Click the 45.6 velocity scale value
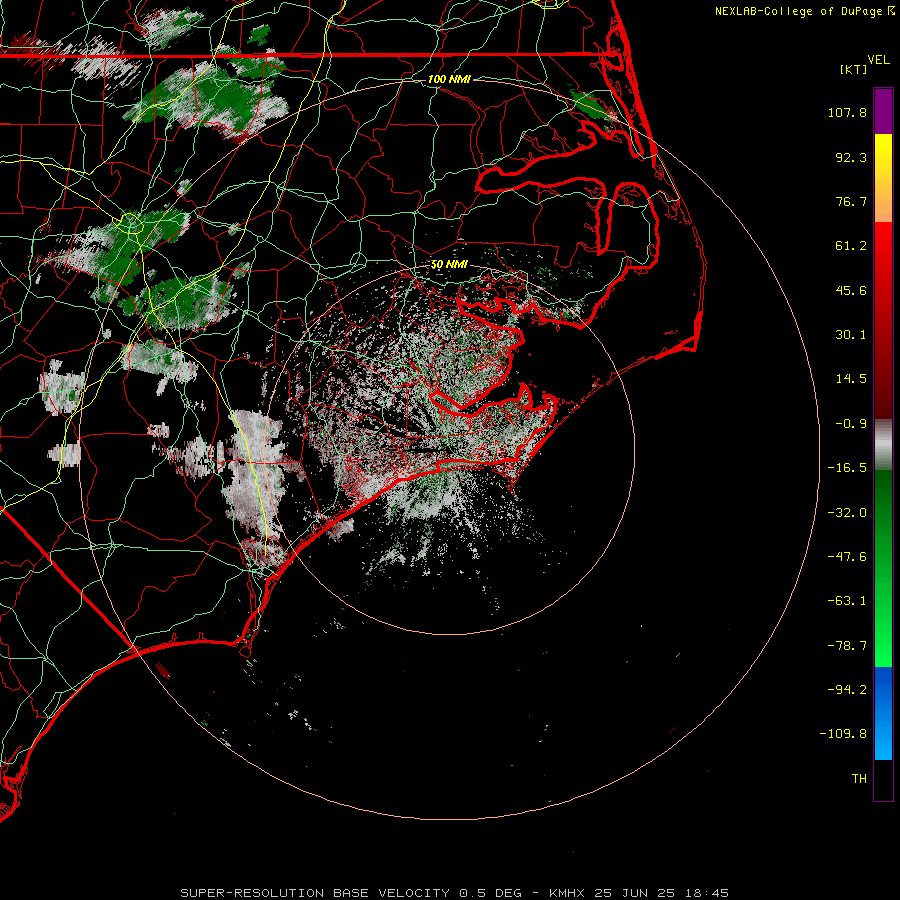 coord(851,290)
